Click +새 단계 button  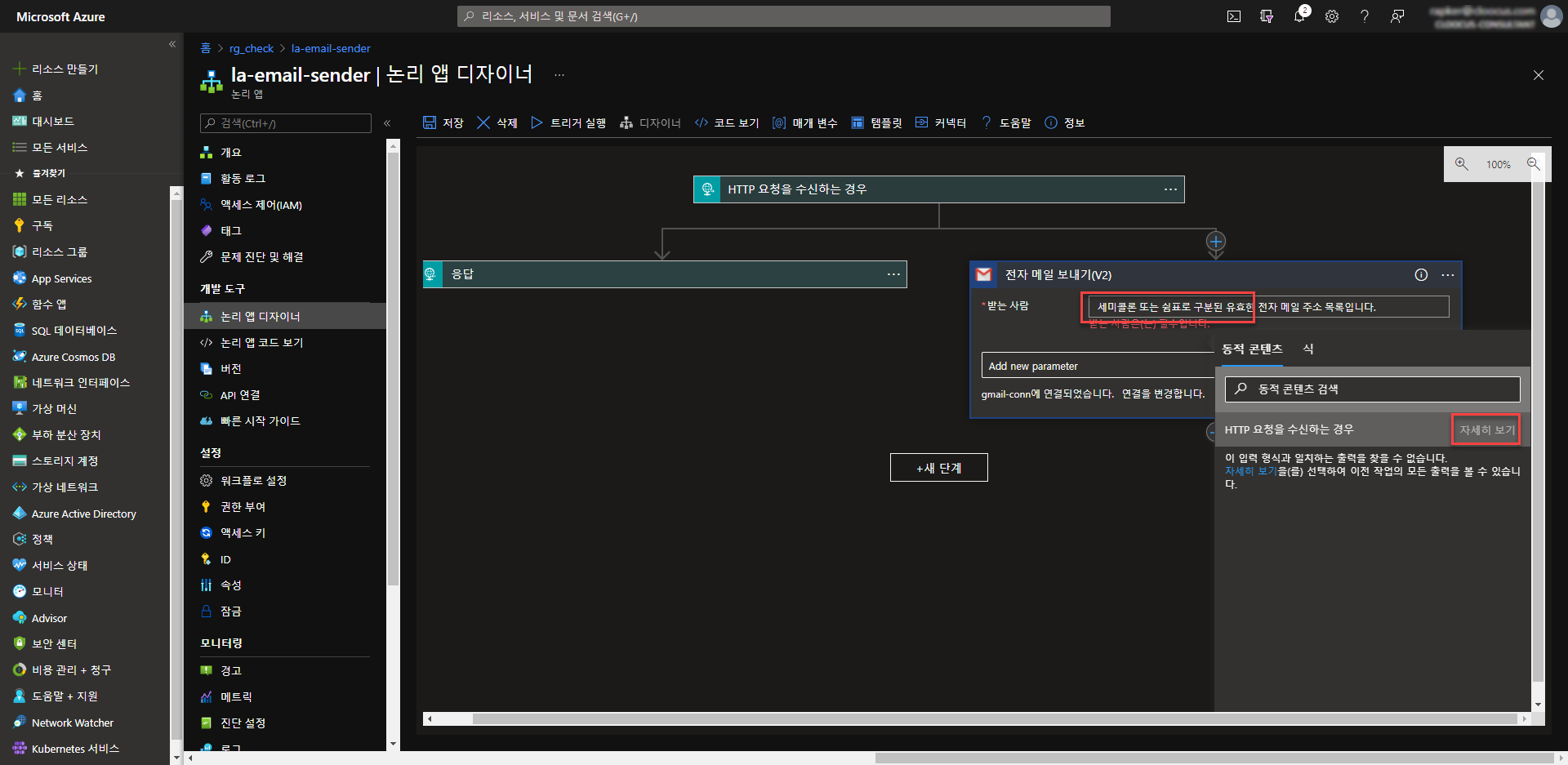tap(939, 468)
